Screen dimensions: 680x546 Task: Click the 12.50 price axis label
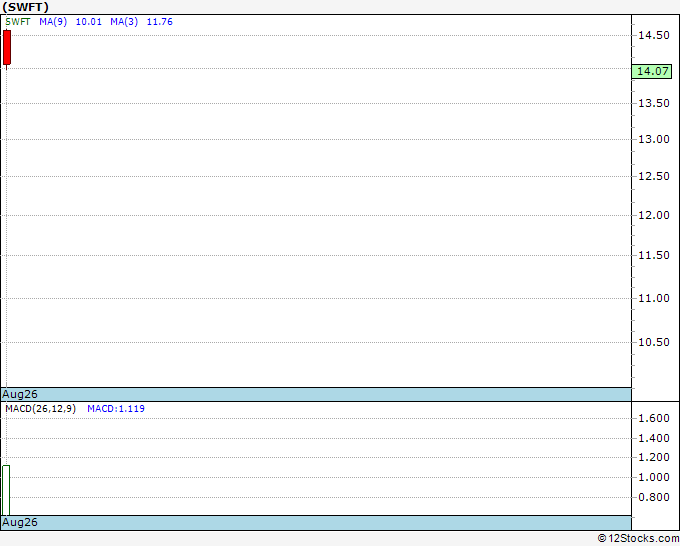tap(654, 176)
